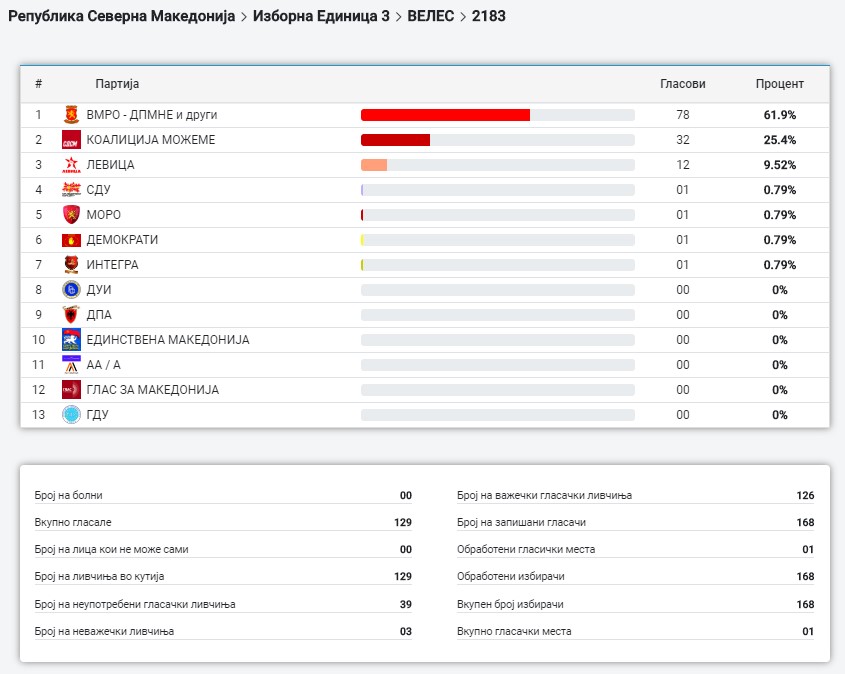Go to Република Северна Македонија breadcrumb
The width and height of the screenshot is (845, 674).
(121, 17)
